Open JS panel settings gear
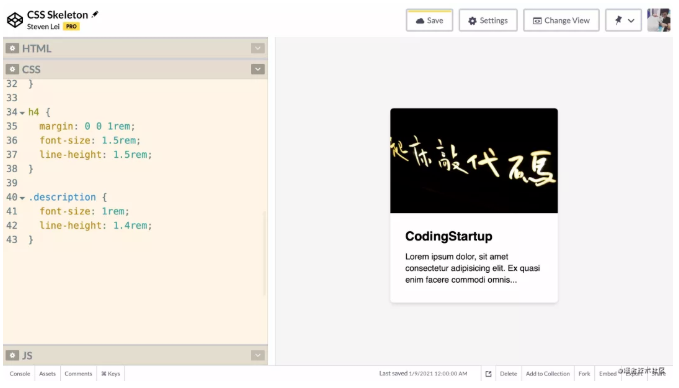This screenshot has width=679, height=388. 12,355
